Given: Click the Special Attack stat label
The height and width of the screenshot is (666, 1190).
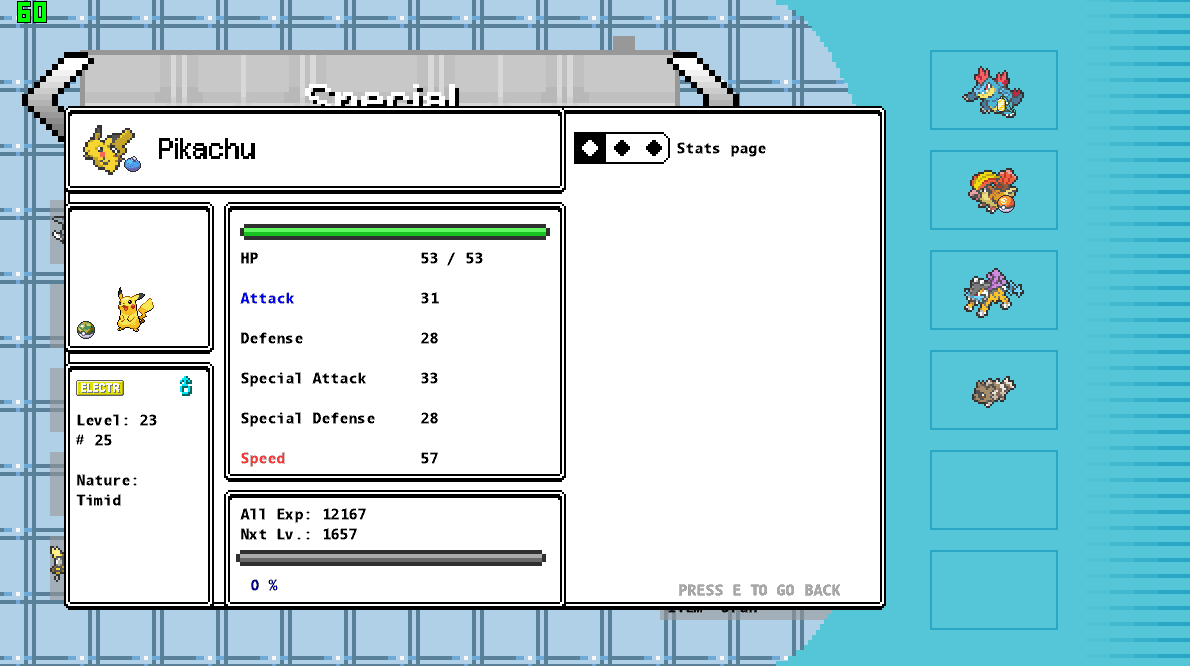Looking at the screenshot, I should click(304, 379).
